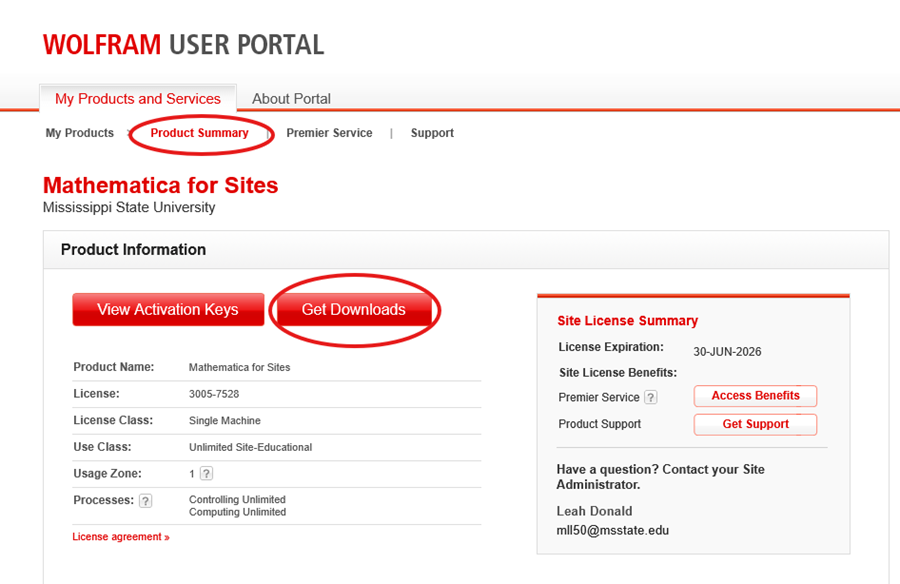
Task: Click the Controlling Unlimited text
Action: tap(237, 500)
